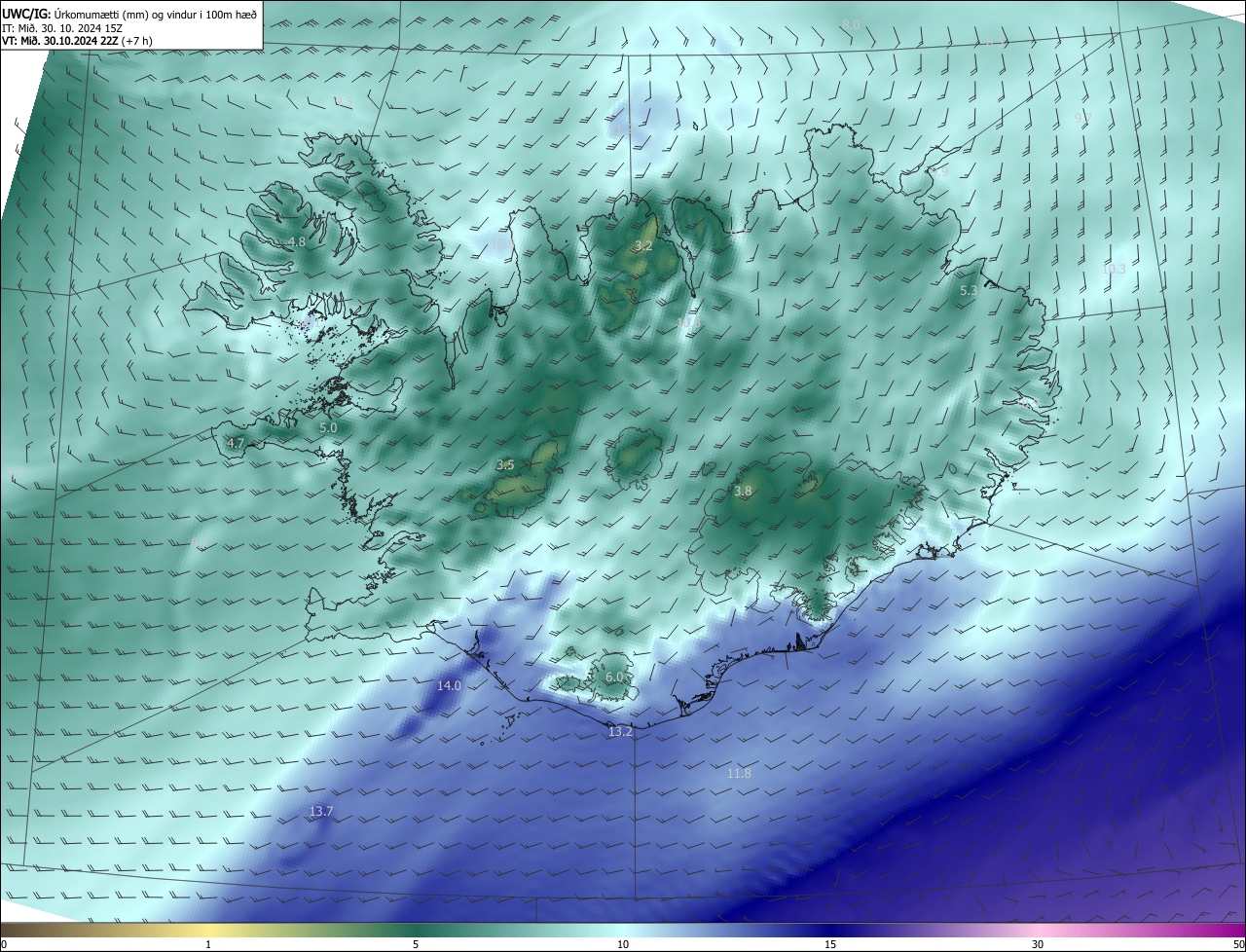
Task: Click the valid time 'VT: Mið. 30.10.2024 22Z (+7 h)'
Action: click(x=77, y=41)
